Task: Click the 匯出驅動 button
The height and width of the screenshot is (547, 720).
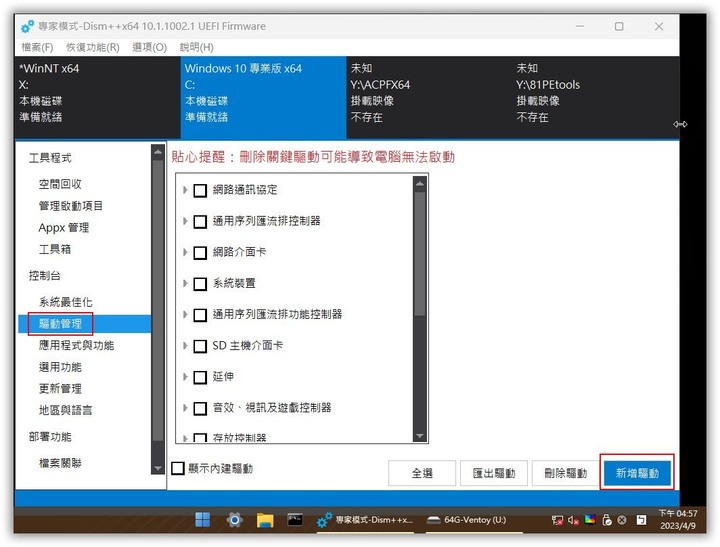Action: tap(494, 473)
